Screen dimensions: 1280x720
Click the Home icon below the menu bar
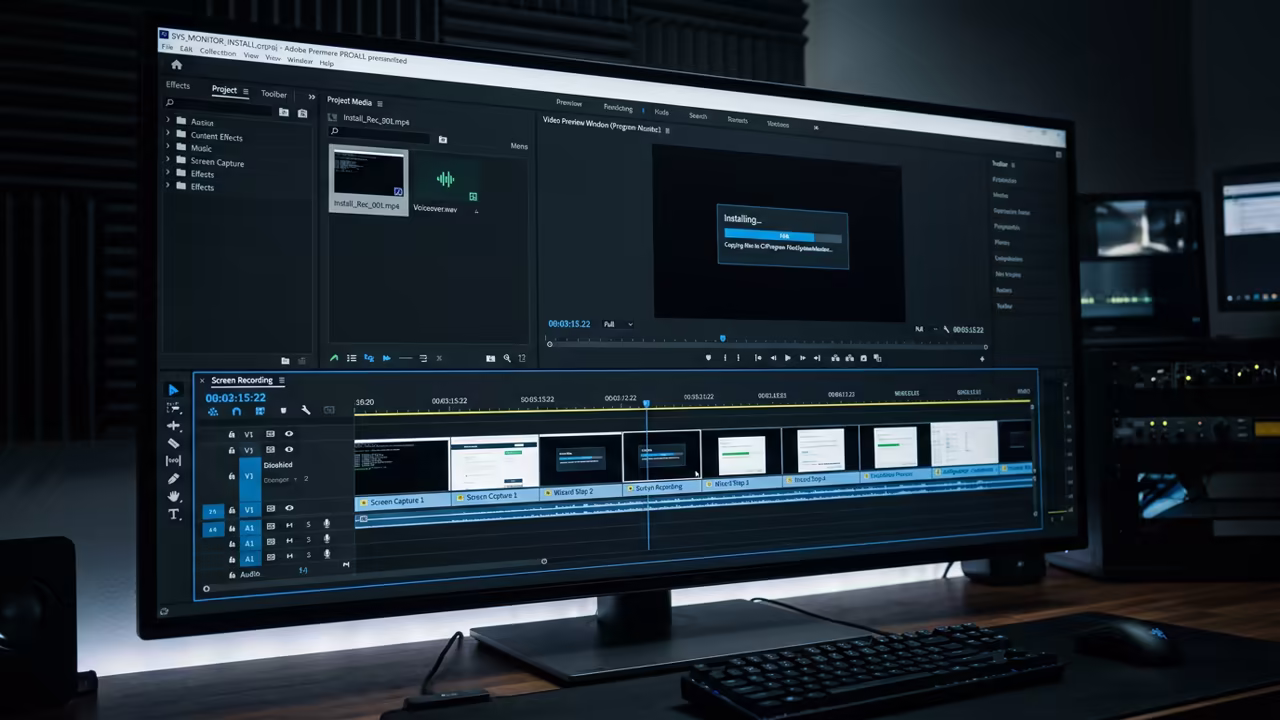tap(177, 65)
